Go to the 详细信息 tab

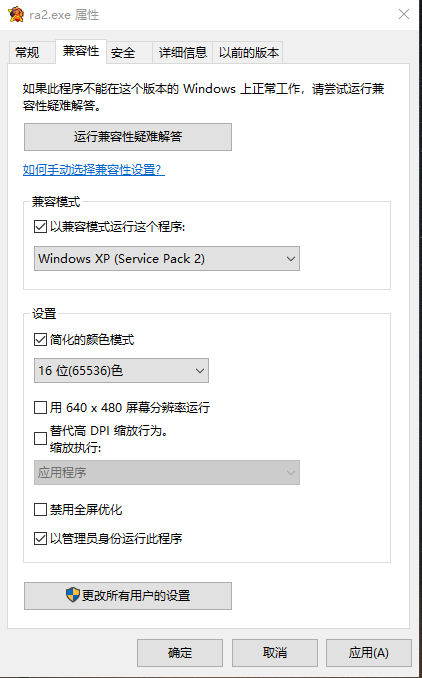pos(182,53)
